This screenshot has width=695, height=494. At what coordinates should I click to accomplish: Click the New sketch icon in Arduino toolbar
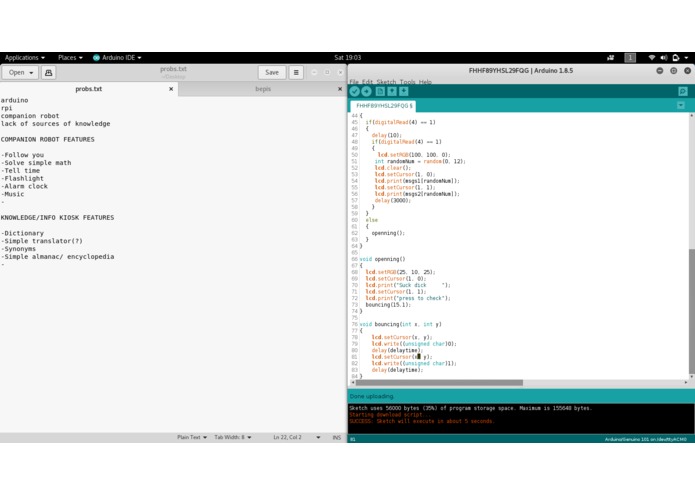(380, 91)
